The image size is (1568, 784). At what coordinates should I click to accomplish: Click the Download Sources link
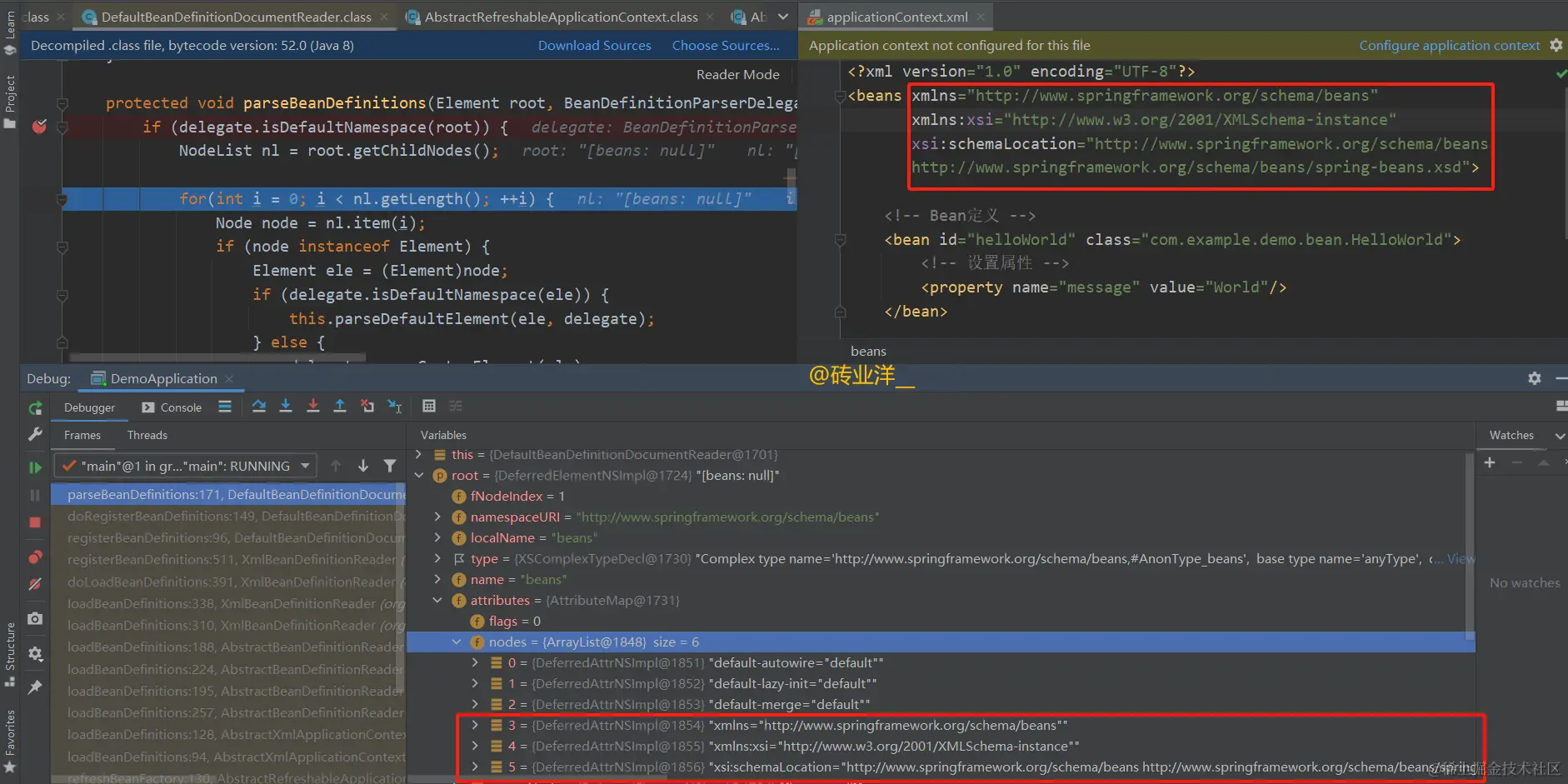pyautogui.click(x=594, y=45)
